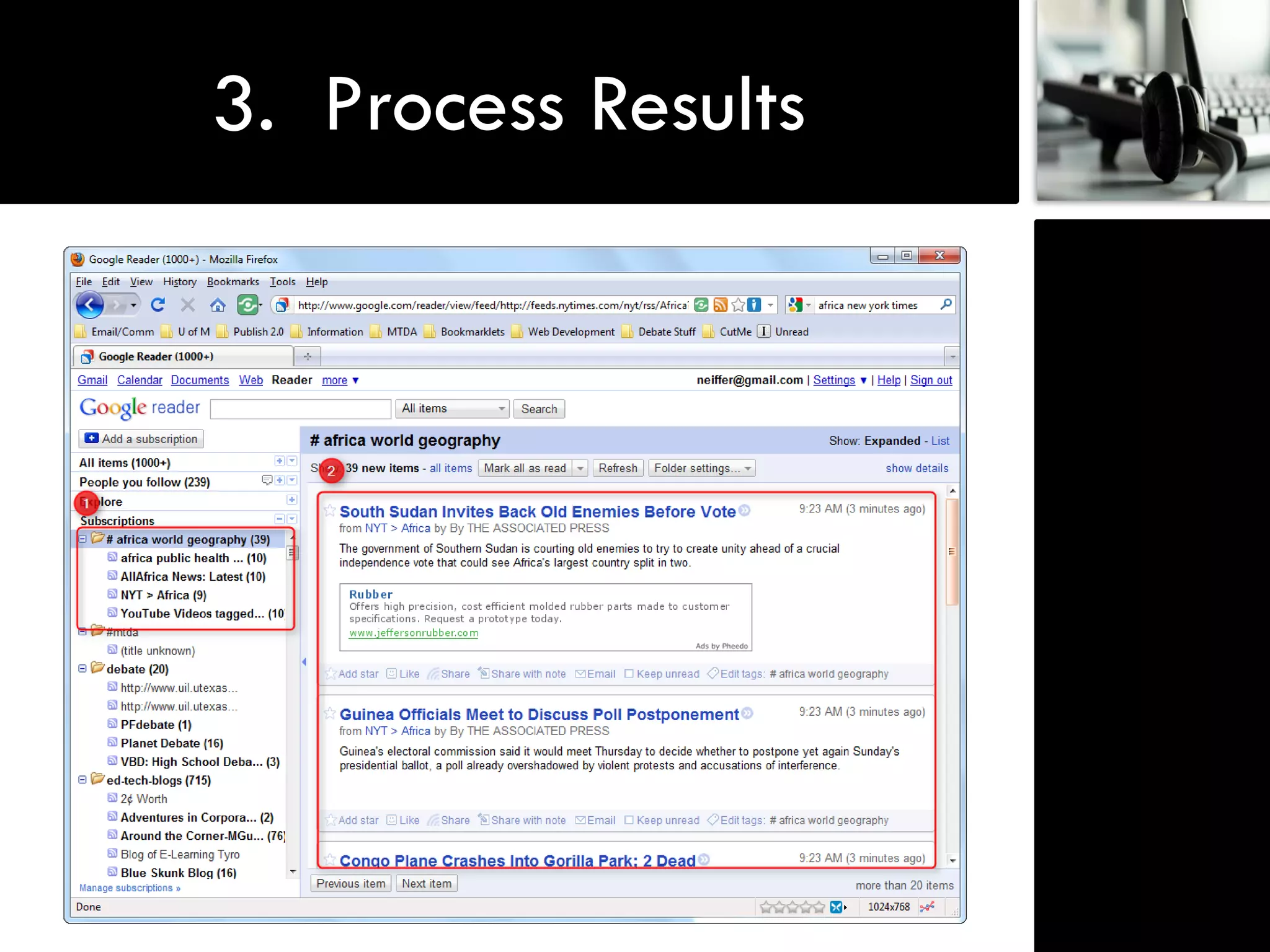This screenshot has height=952, width=1270.
Task: Click the Next item button
Action: (427, 884)
